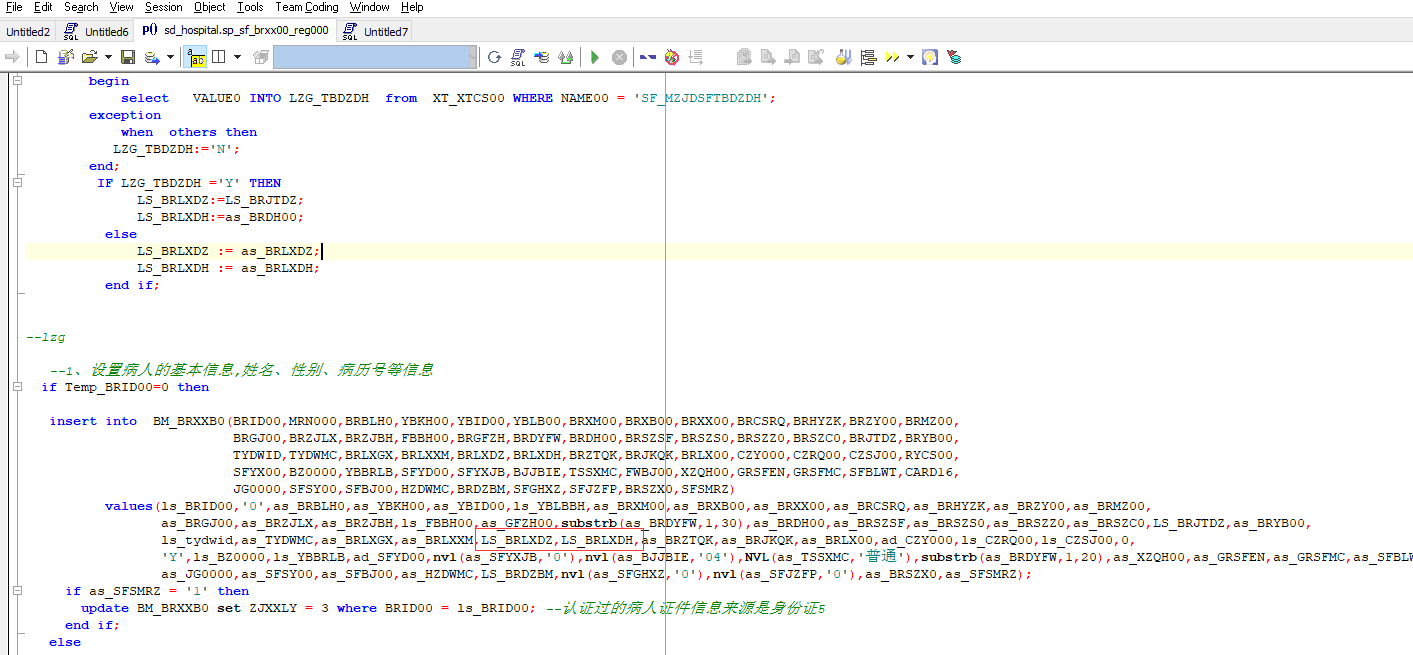Open the dropdown beside the save to database icon

[x=170, y=57]
